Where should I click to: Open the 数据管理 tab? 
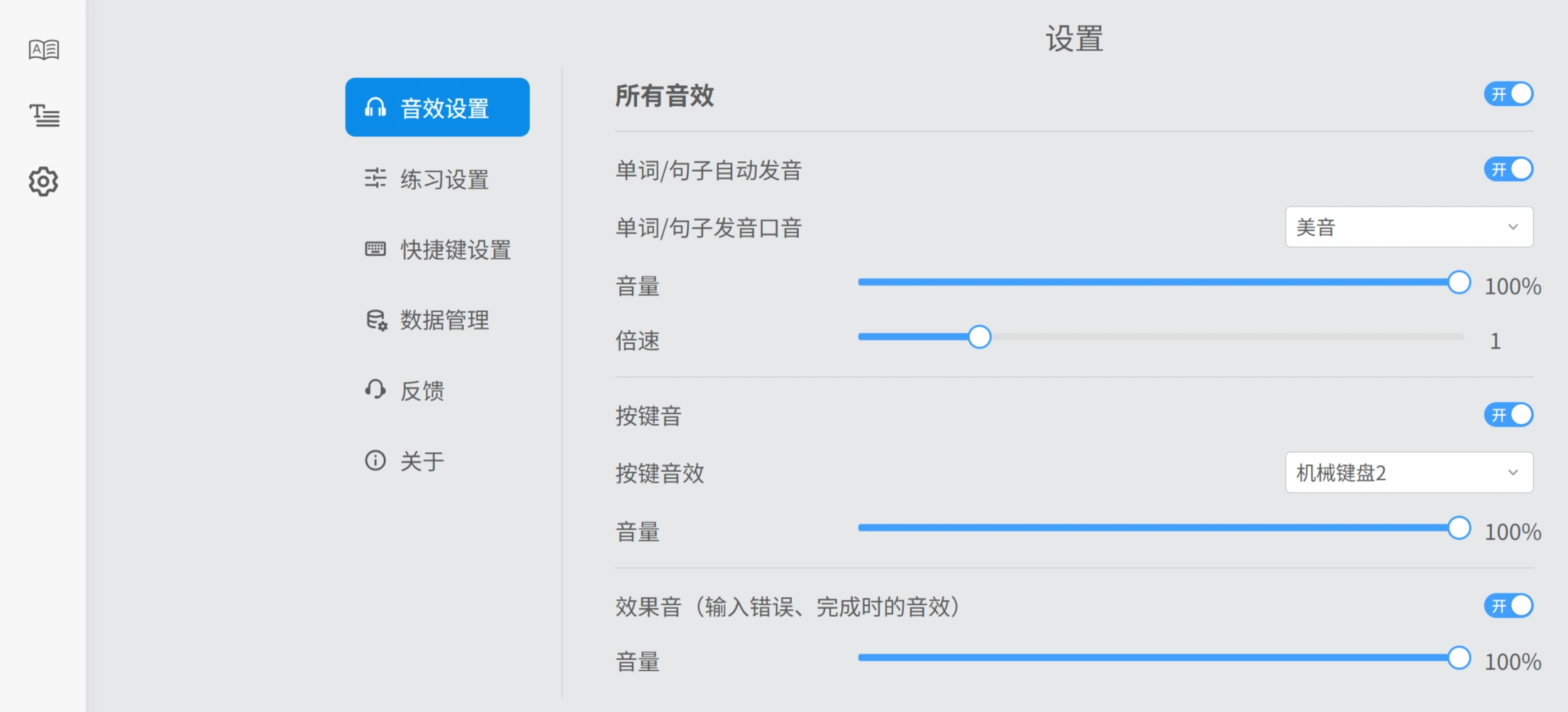pos(438,319)
